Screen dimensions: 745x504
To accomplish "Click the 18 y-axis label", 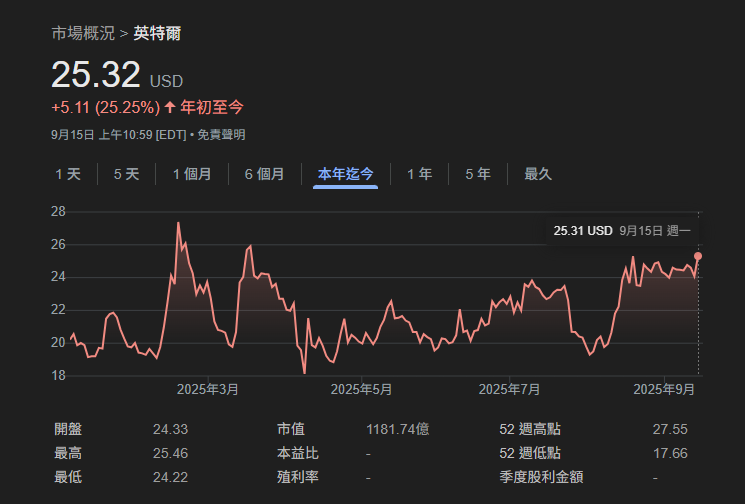I will tap(58, 376).
